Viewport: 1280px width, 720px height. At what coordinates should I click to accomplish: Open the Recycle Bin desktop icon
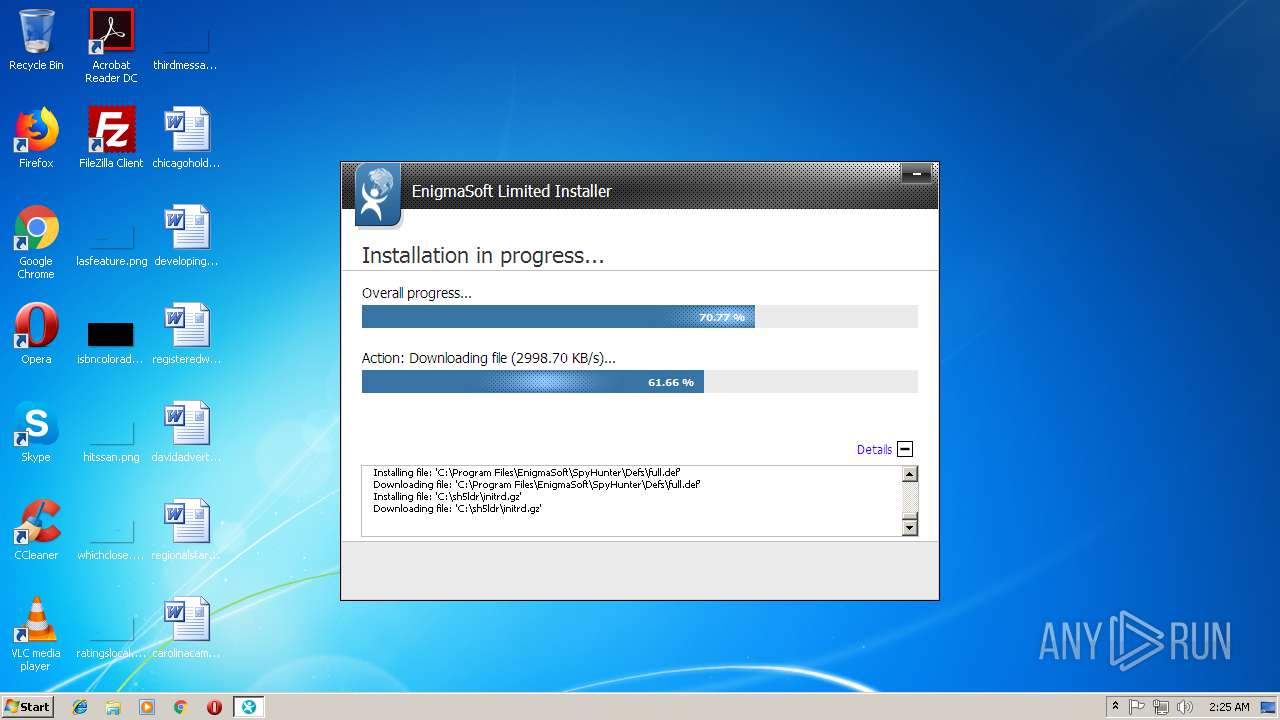pos(36,40)
